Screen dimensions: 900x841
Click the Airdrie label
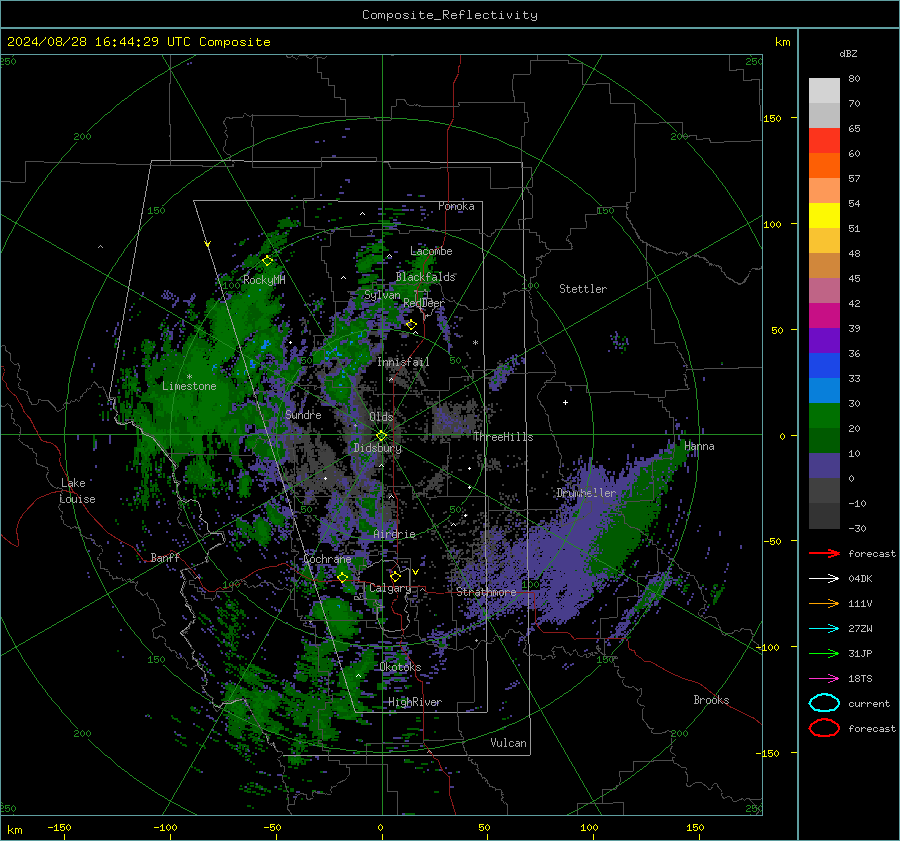394,534
